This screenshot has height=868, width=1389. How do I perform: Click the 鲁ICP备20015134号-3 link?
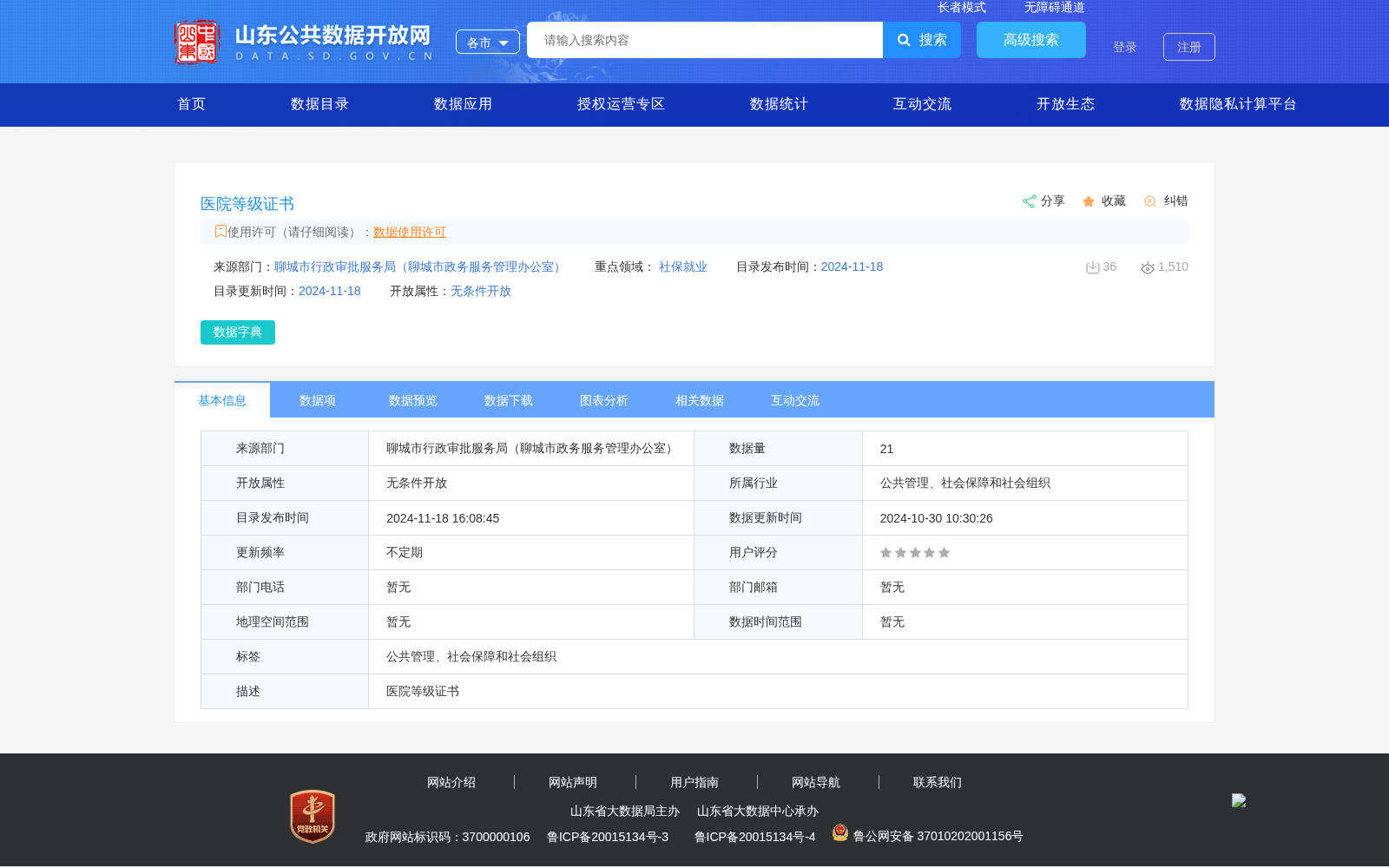608,837
